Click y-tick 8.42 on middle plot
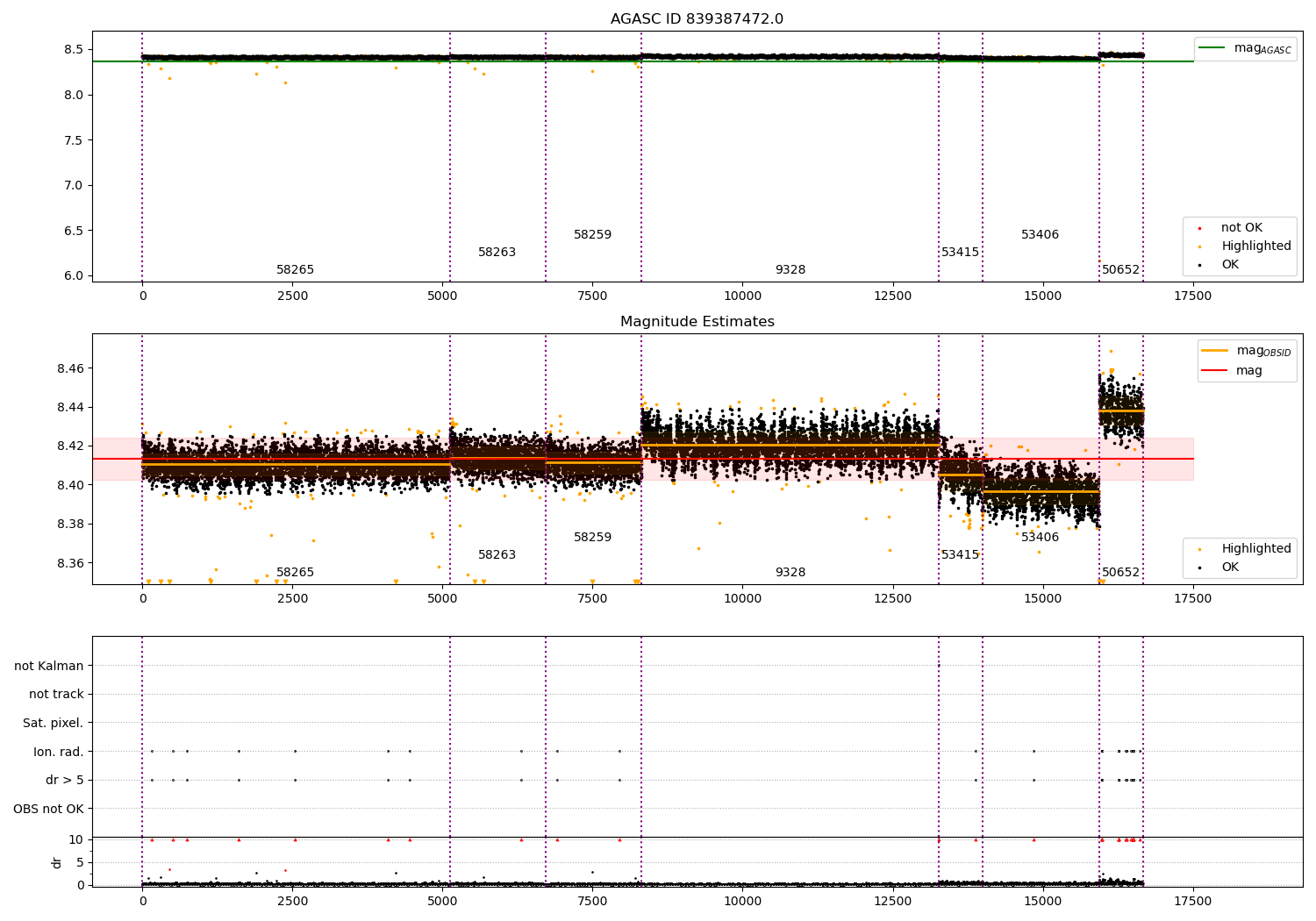 click(x=70, y=446)
